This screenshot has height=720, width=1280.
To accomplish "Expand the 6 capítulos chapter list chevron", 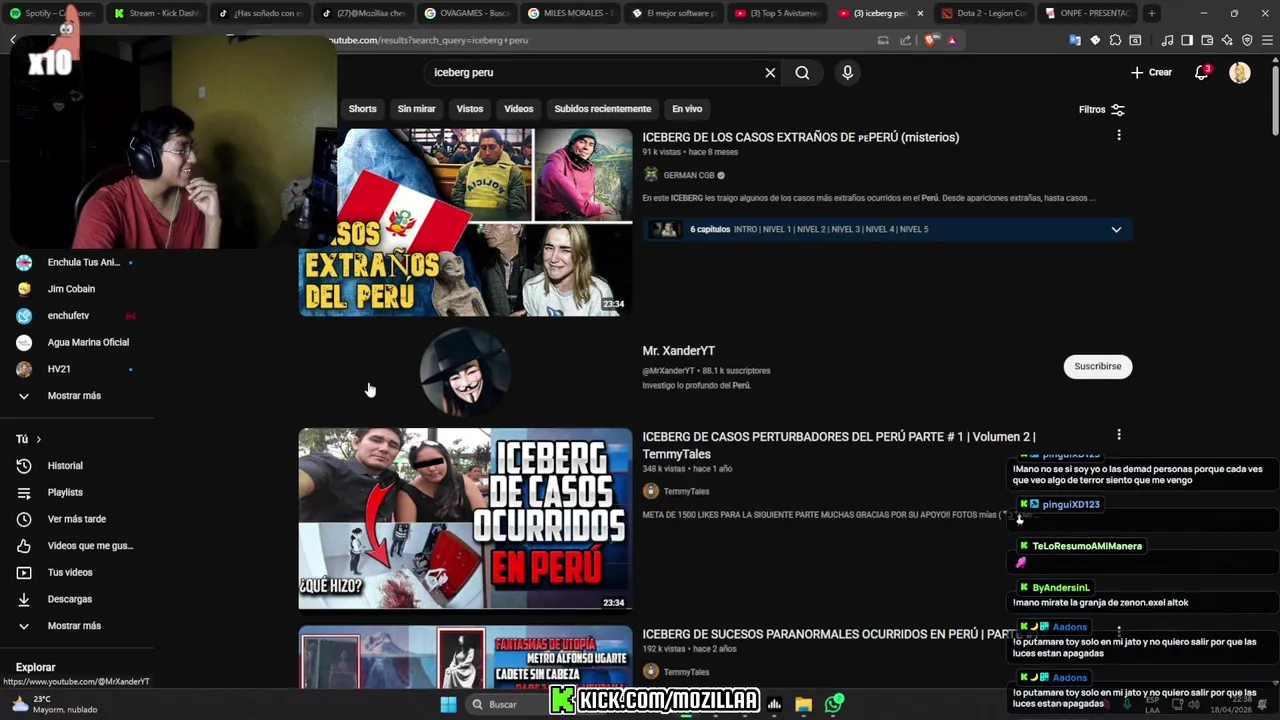I will [x=1116, y=230].
